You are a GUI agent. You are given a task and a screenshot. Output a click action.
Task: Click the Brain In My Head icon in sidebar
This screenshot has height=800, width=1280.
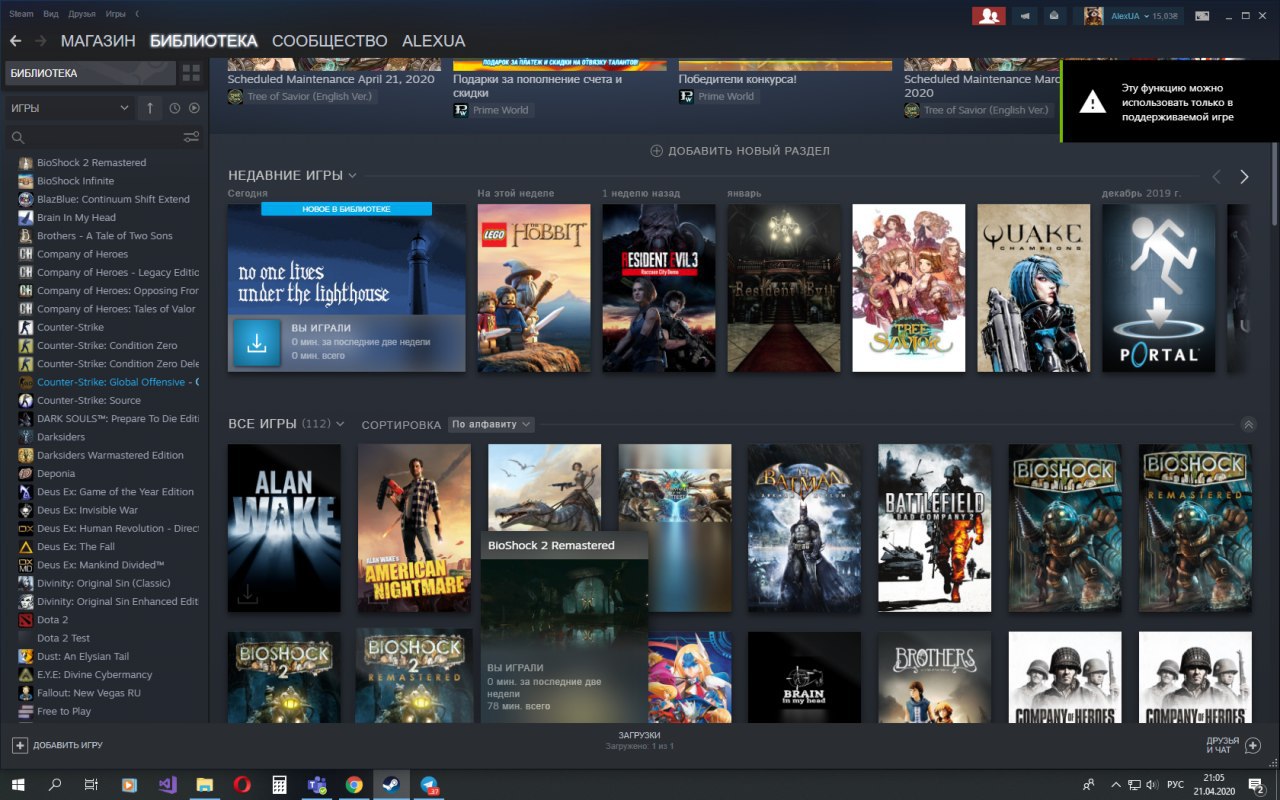coord(26,217)
